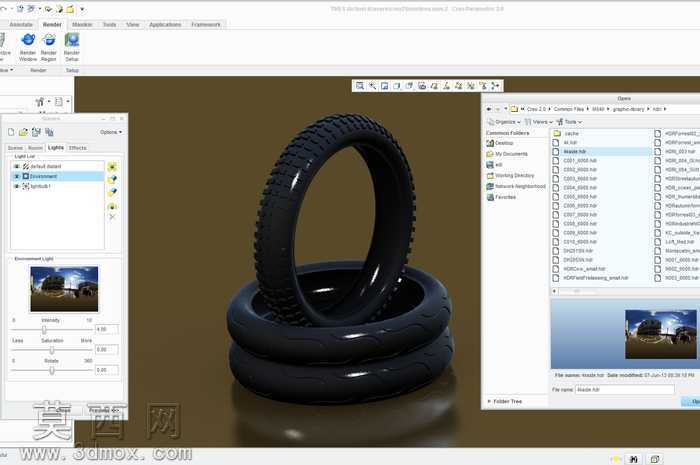Adjust Rotate slider handle
Viewport: 700px width, 465px height.
[52, 370]
